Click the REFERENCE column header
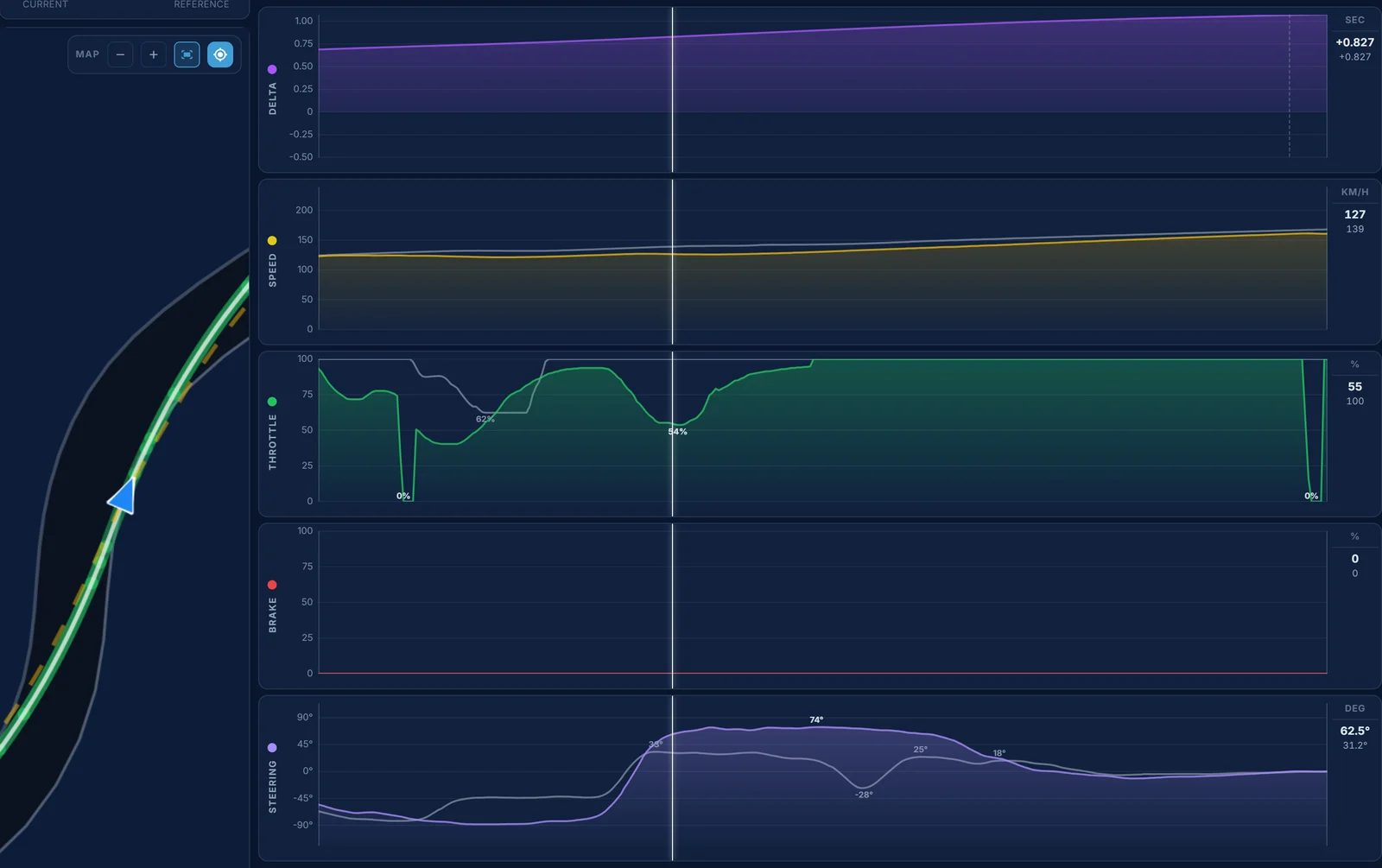The width and height of the screenshot is (1382, 868). point(201,4)
